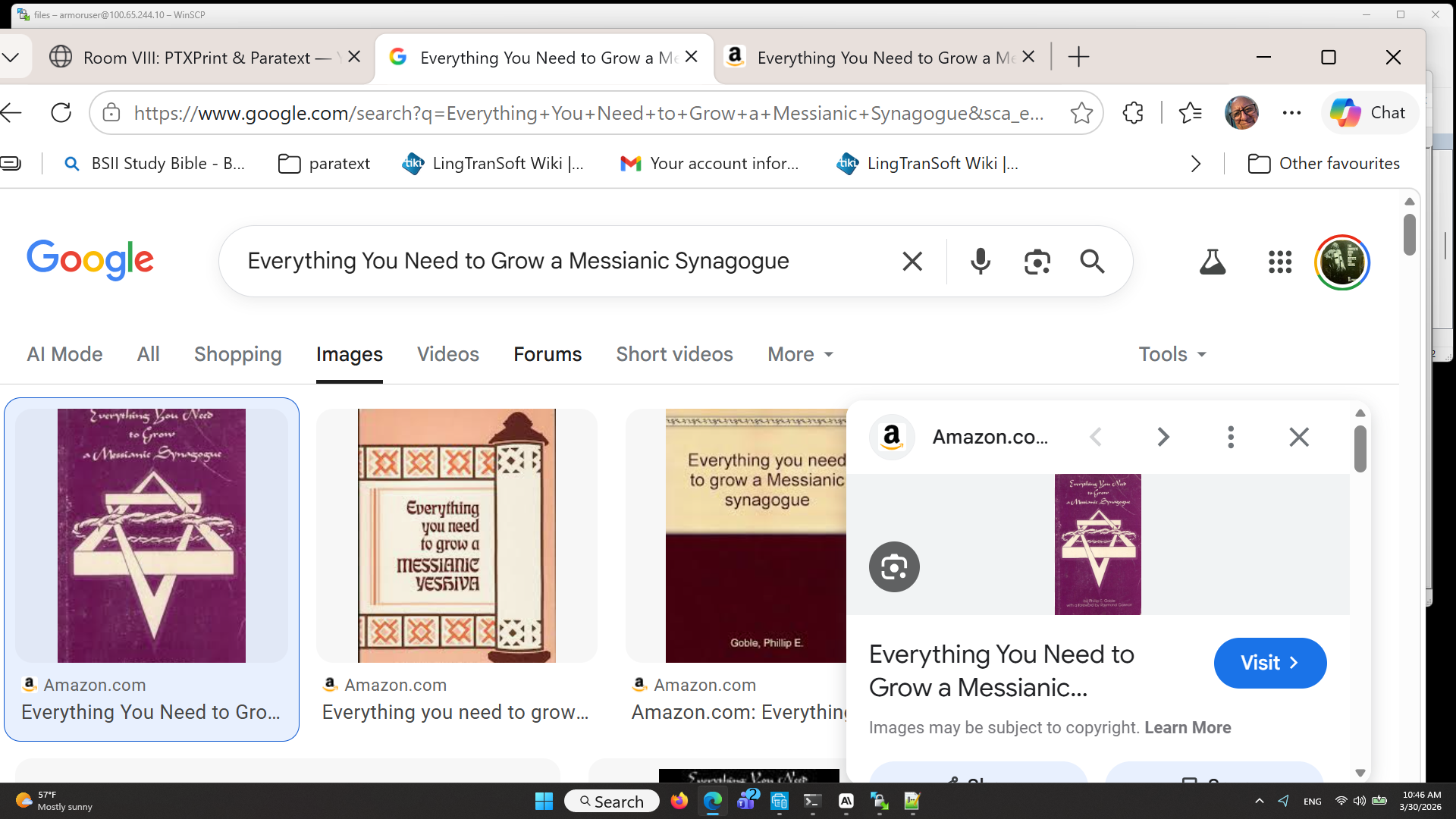Open Google Lens image search

pyautogui.click(x=1037, y=262)
